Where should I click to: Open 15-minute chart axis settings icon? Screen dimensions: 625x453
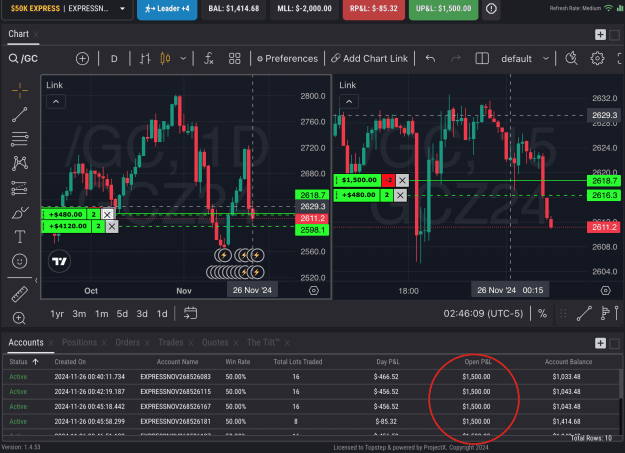[x=605, y=291]
